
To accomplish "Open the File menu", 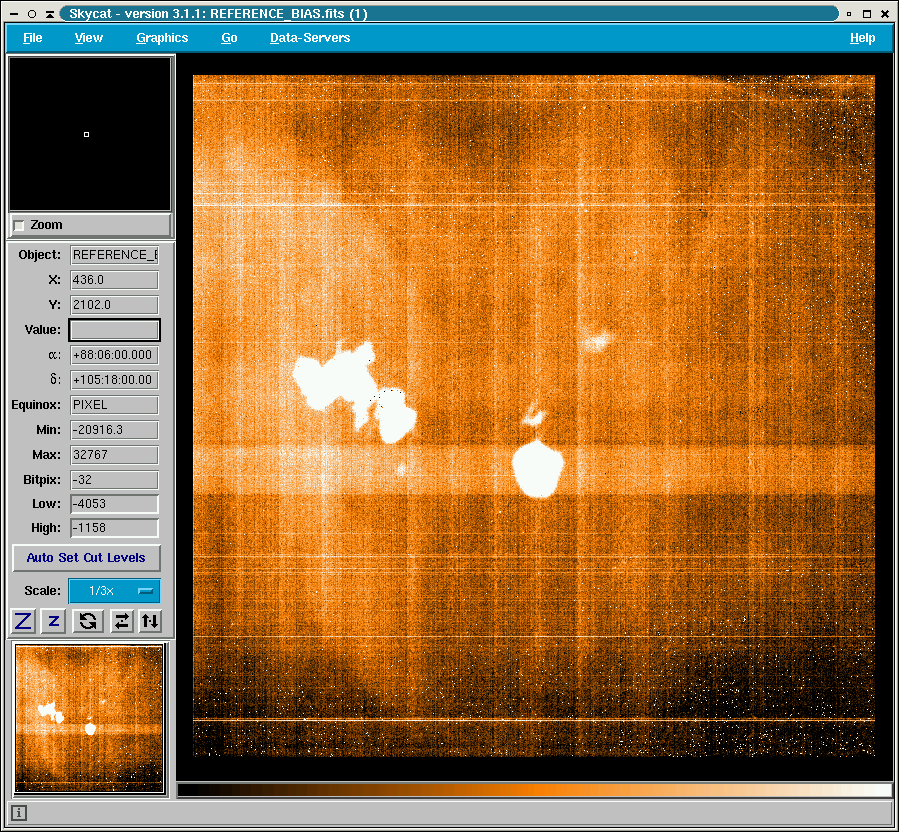I will [33, 38].
